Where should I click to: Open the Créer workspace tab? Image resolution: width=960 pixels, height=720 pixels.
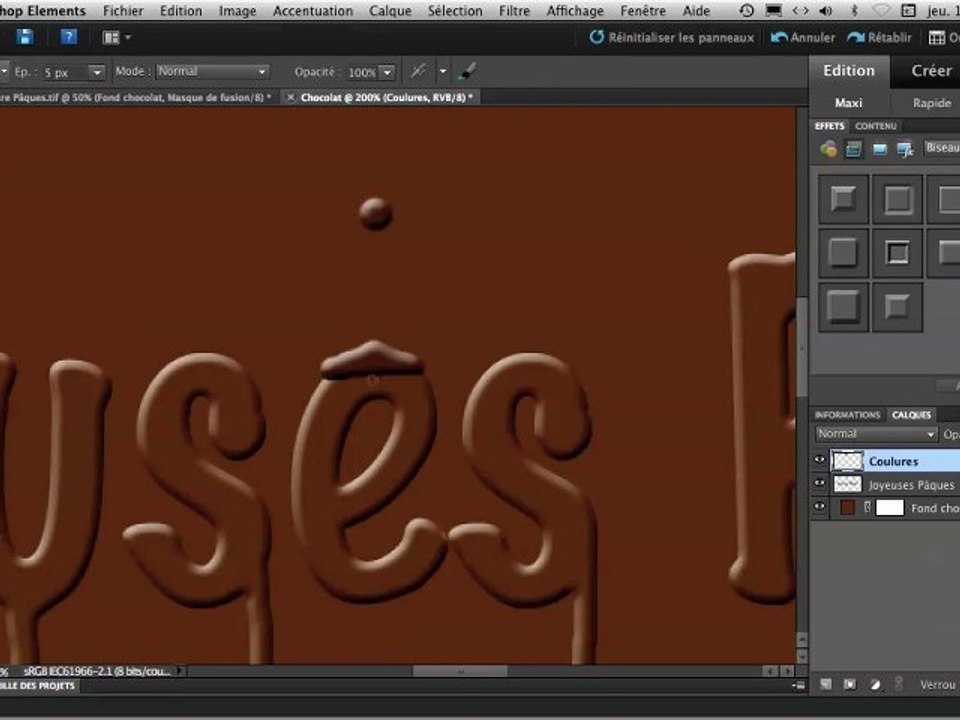(x=931, y=71)
